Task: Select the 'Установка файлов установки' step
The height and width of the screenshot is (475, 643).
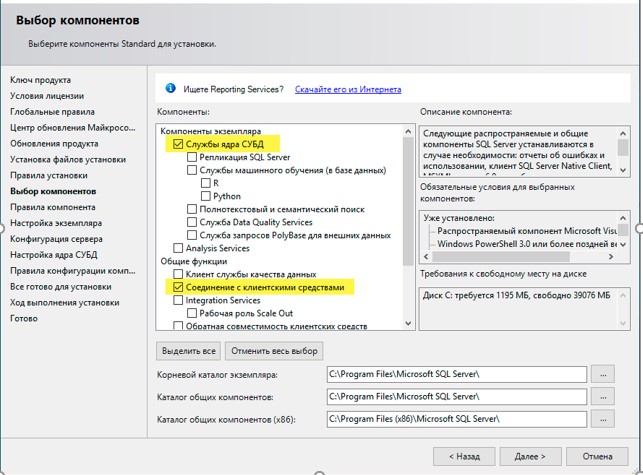Action: 68,160
